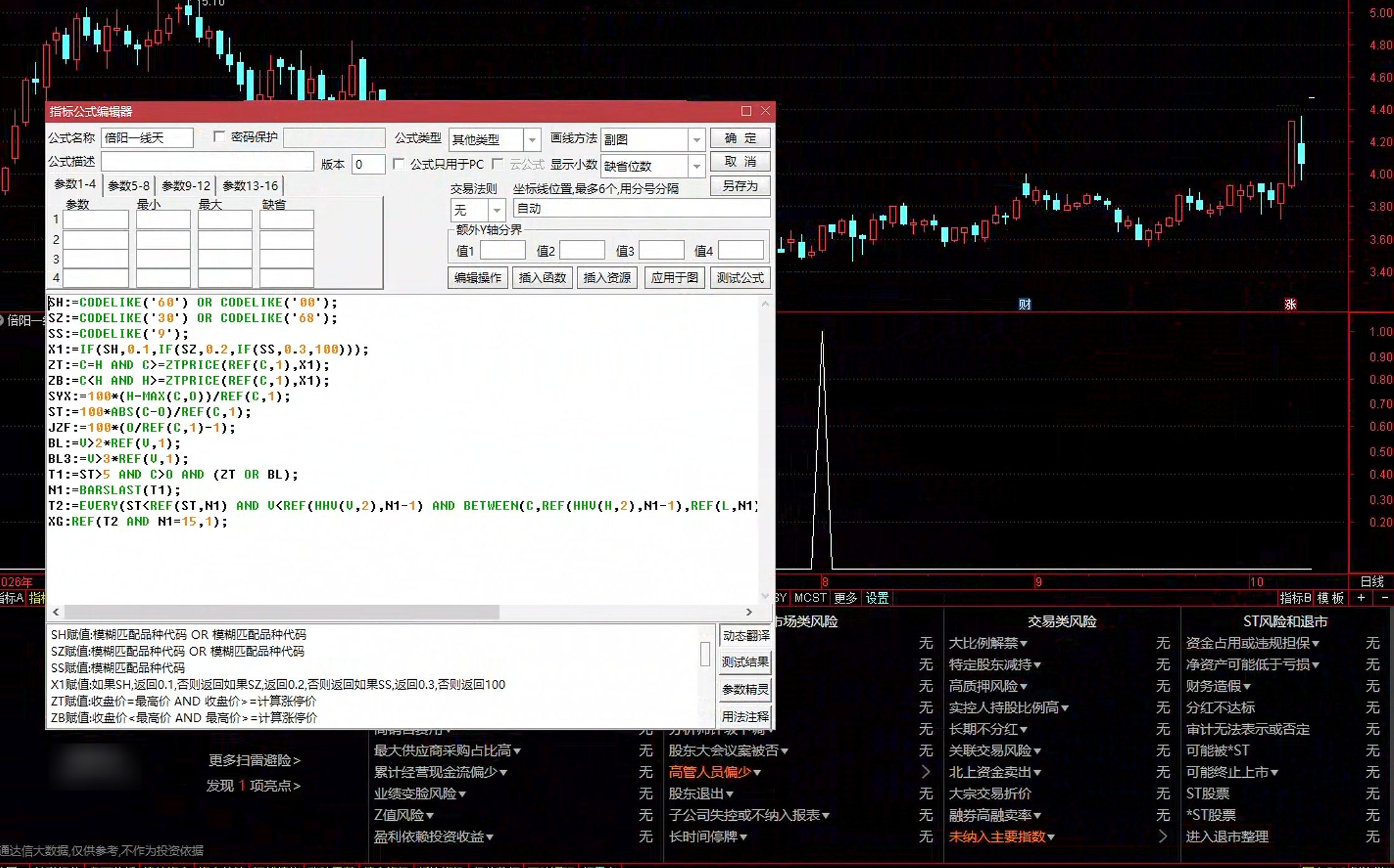Open the 显示小数 dropdown
The image size is (1394, 868).
click(696, 166)
